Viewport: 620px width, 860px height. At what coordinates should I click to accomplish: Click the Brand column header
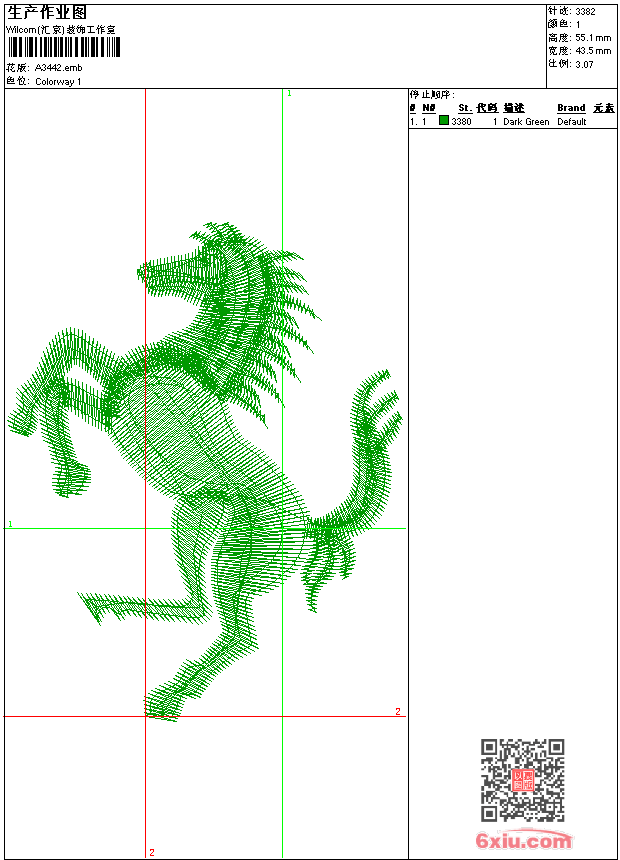click(x=571, y=108)
